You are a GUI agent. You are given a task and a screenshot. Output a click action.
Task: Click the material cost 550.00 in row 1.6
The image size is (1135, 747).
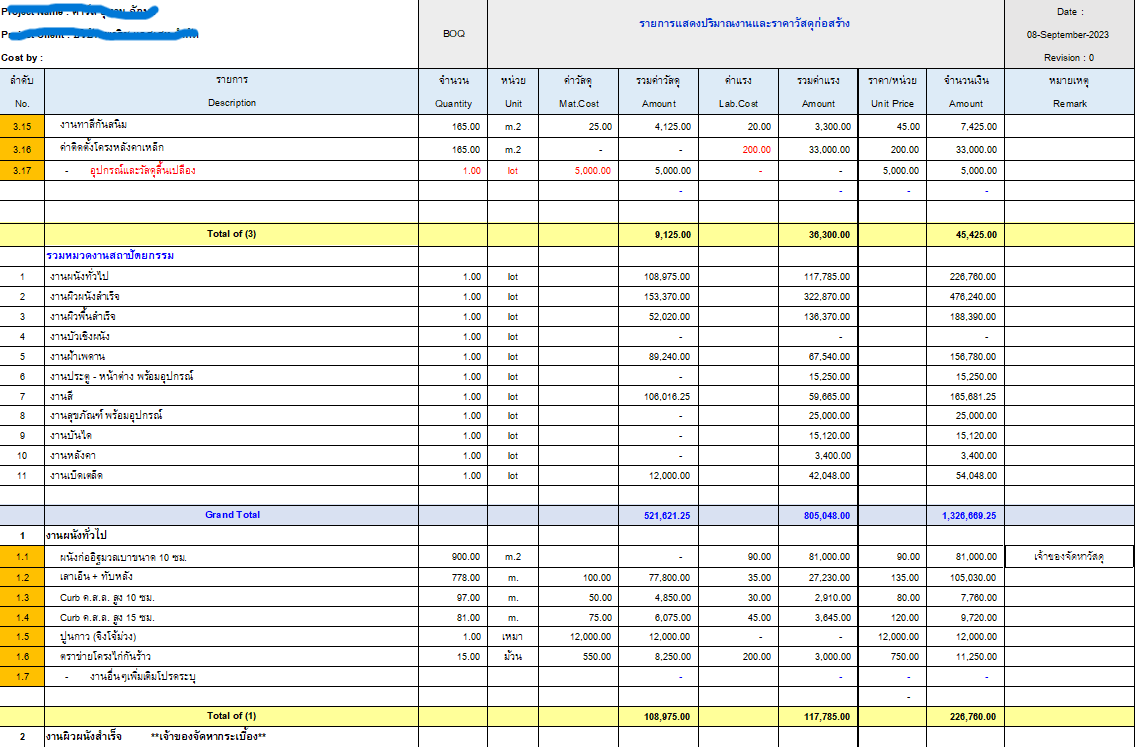597,657
